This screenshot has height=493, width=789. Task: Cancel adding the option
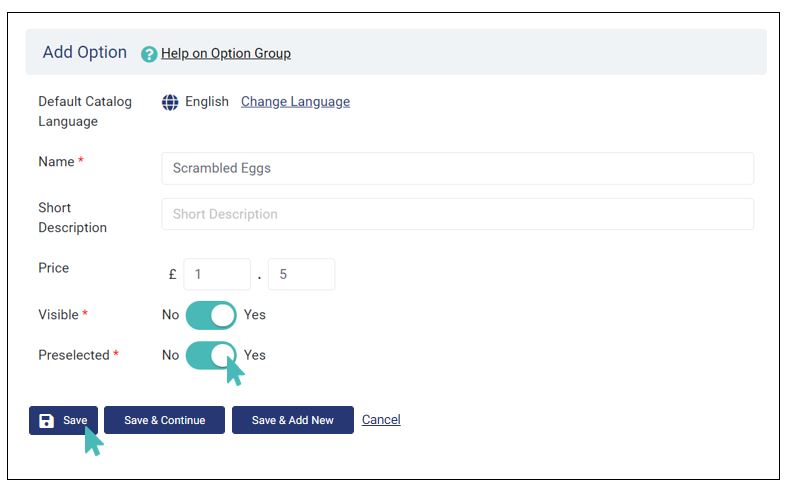point(381,420)
